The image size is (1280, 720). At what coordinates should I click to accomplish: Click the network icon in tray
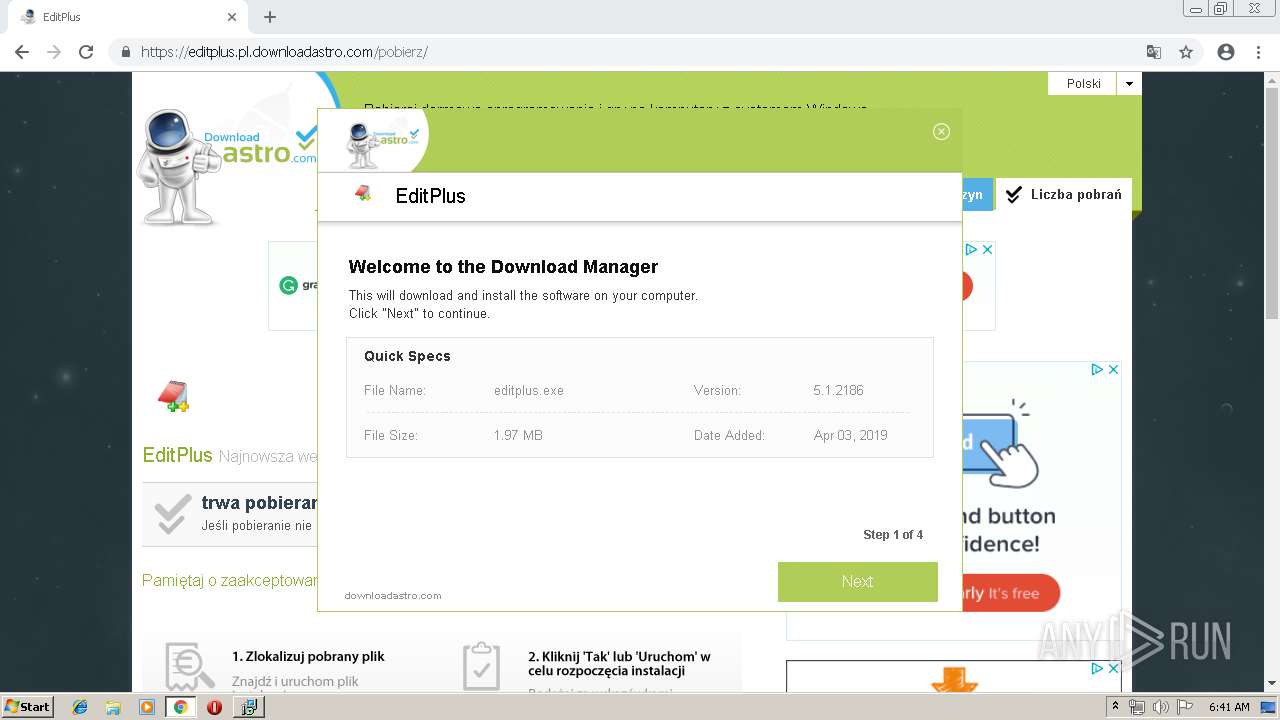(1137, 707)
